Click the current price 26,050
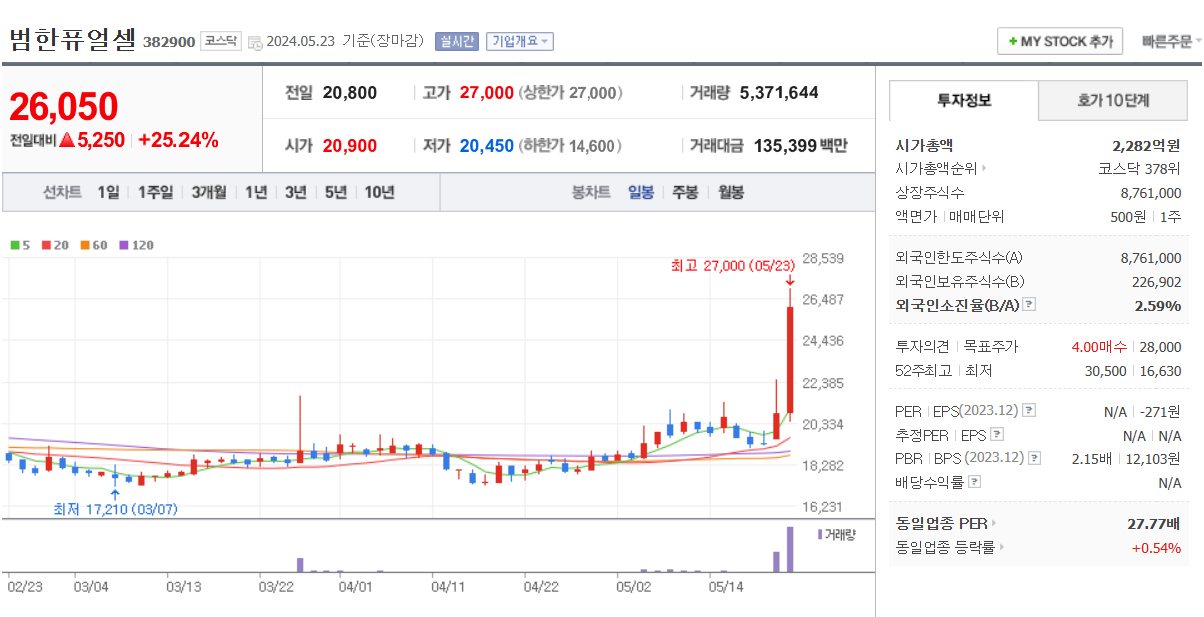The width and height of the screenshot is (1204, 617). 64,106
